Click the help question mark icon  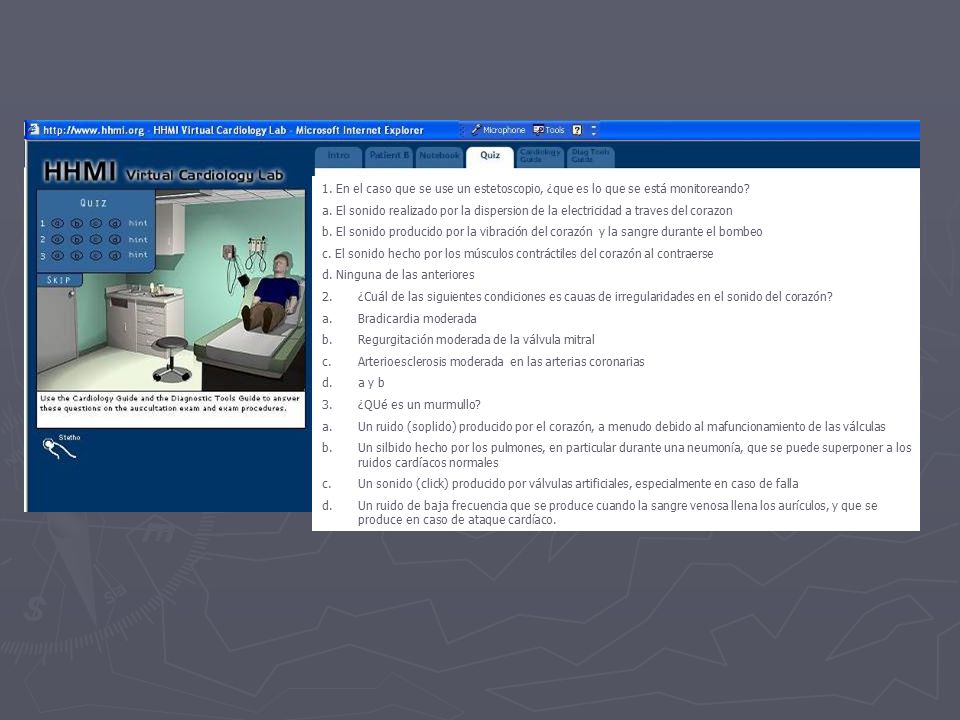pyautogui.click(x=577, y=130)
